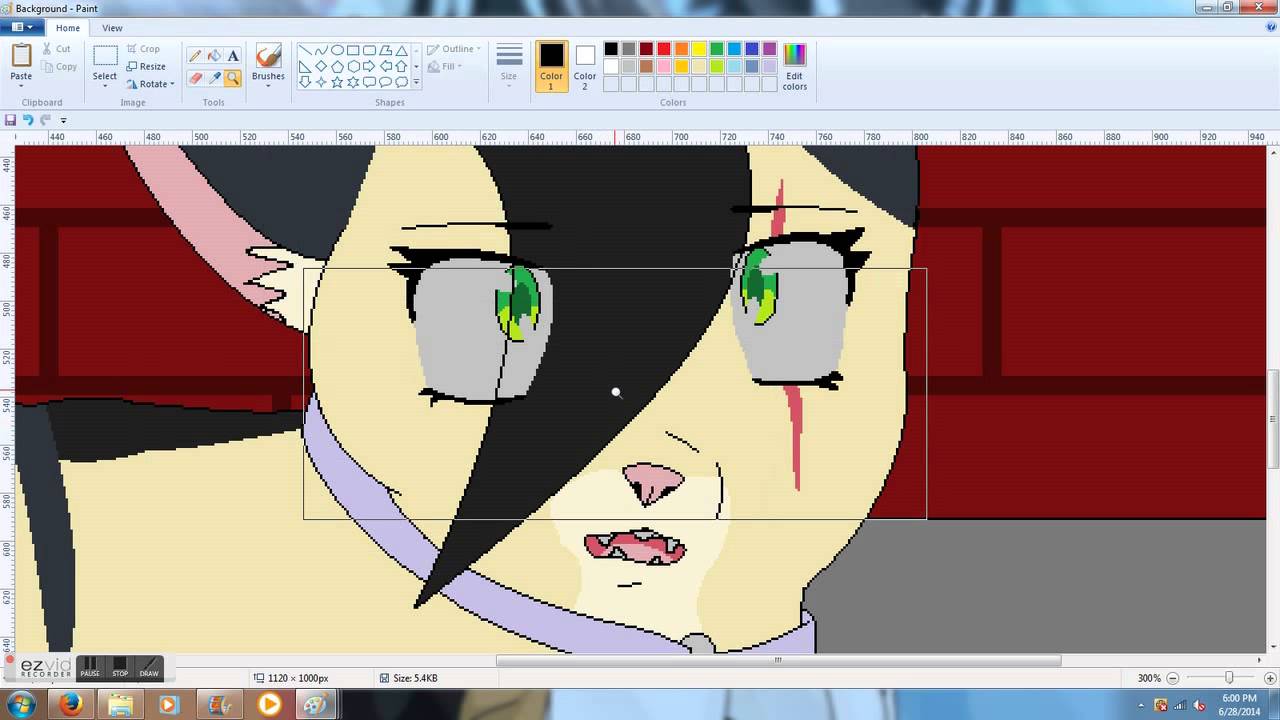
Task: Click the zoom out minus button
Action: pos(1173,678)
